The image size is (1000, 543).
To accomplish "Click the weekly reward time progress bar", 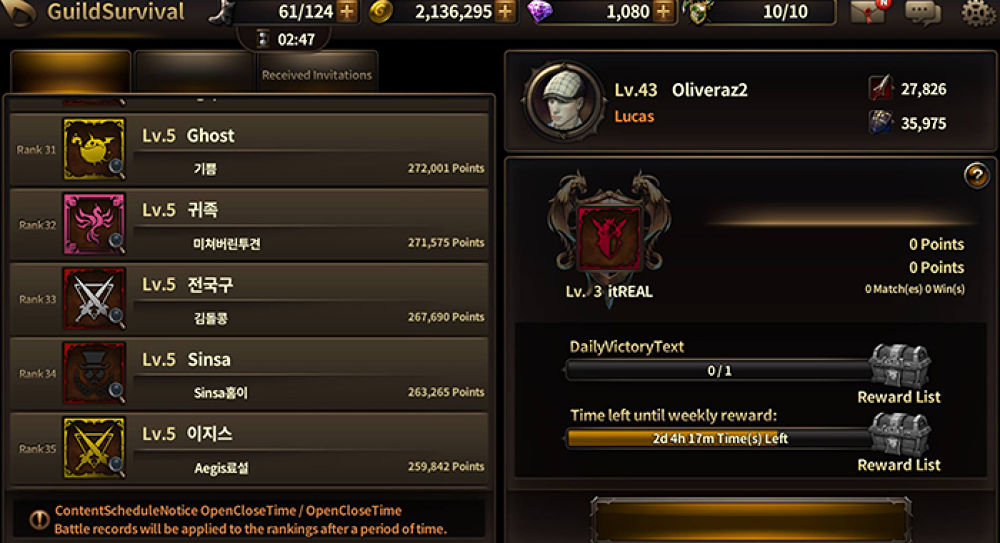I will pos(719,438).
